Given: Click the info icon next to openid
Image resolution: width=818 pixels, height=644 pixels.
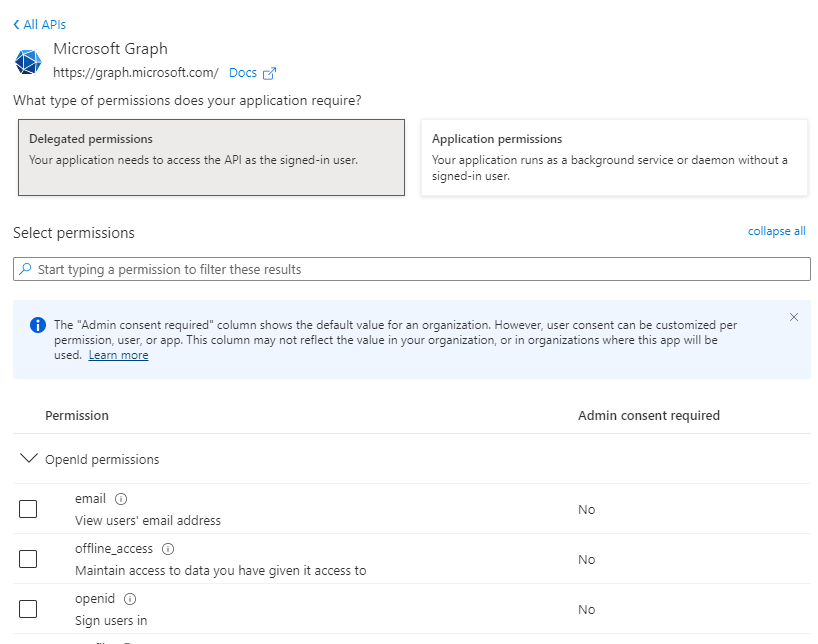Looking at the screenshot, I should tap(130, 598).
